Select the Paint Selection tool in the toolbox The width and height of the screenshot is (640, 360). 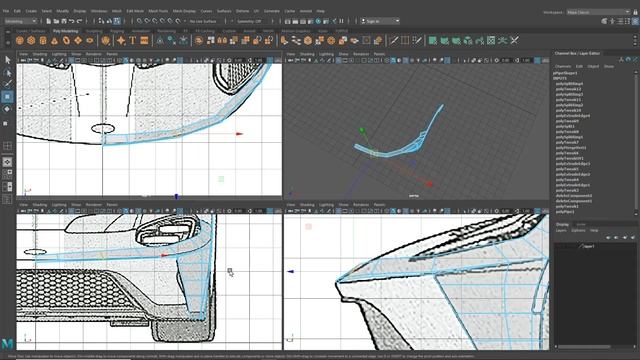coord(7,84)
